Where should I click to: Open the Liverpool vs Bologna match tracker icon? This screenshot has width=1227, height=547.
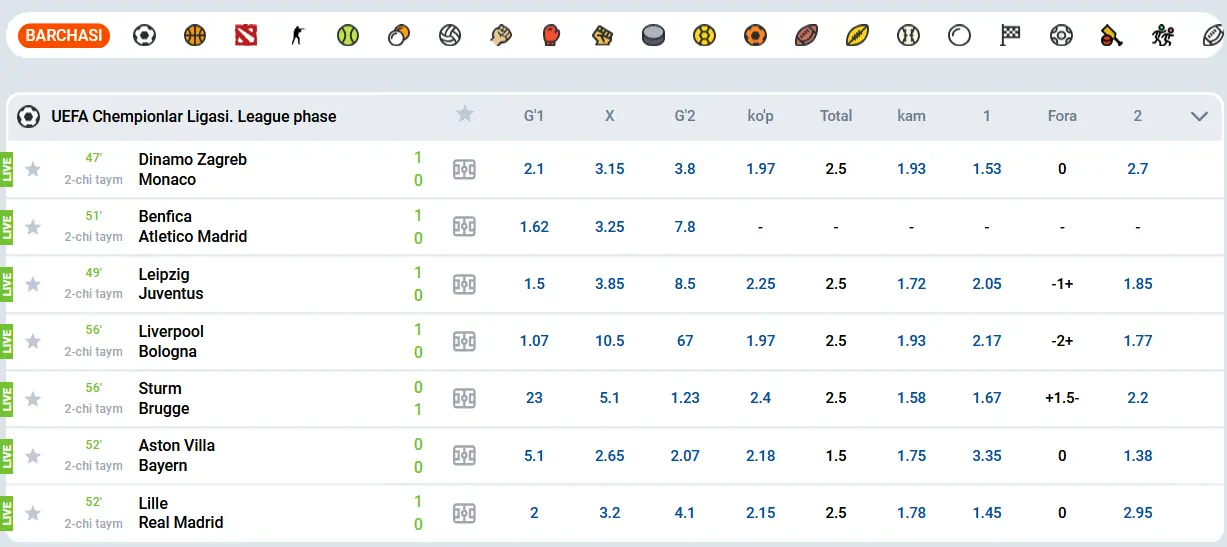coord(464,341)
